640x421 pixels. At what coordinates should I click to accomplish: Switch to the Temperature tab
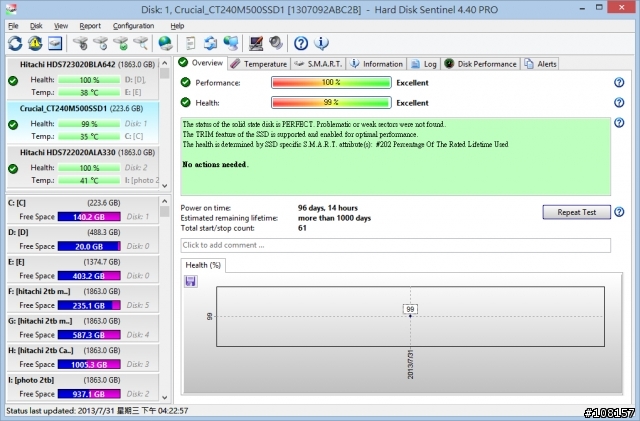[x=259, y=64]
